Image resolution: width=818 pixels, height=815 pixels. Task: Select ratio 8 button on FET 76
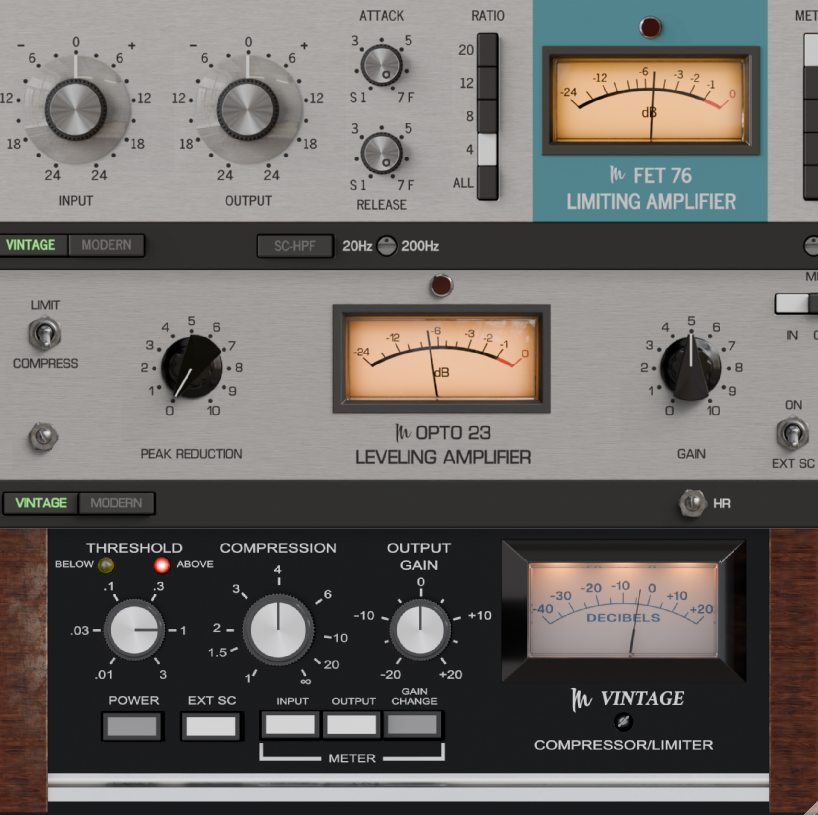(487, 116)
